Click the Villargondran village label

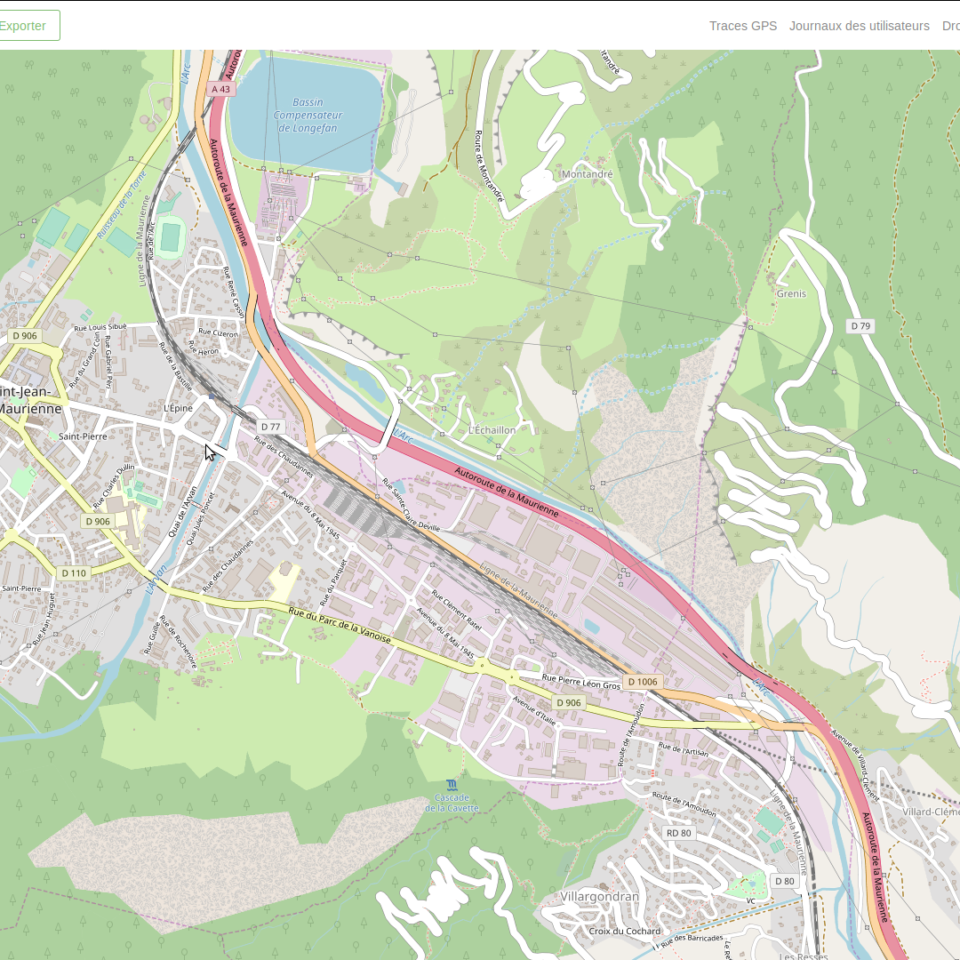coord(599,897)
